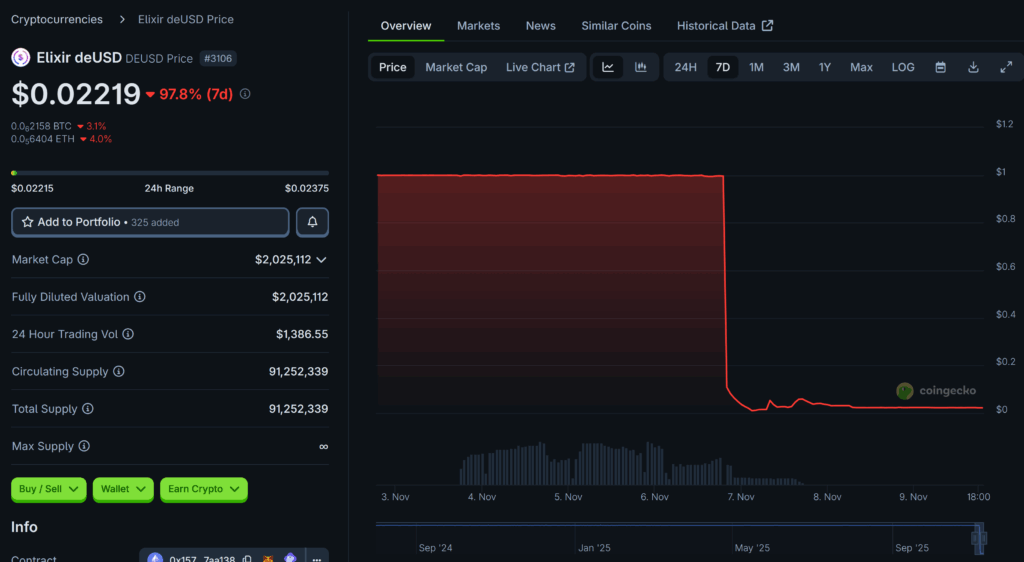The width and height of the screenshot is (1024, 562).
Task: Download chart data icon
Action: [x=973, y=67]
